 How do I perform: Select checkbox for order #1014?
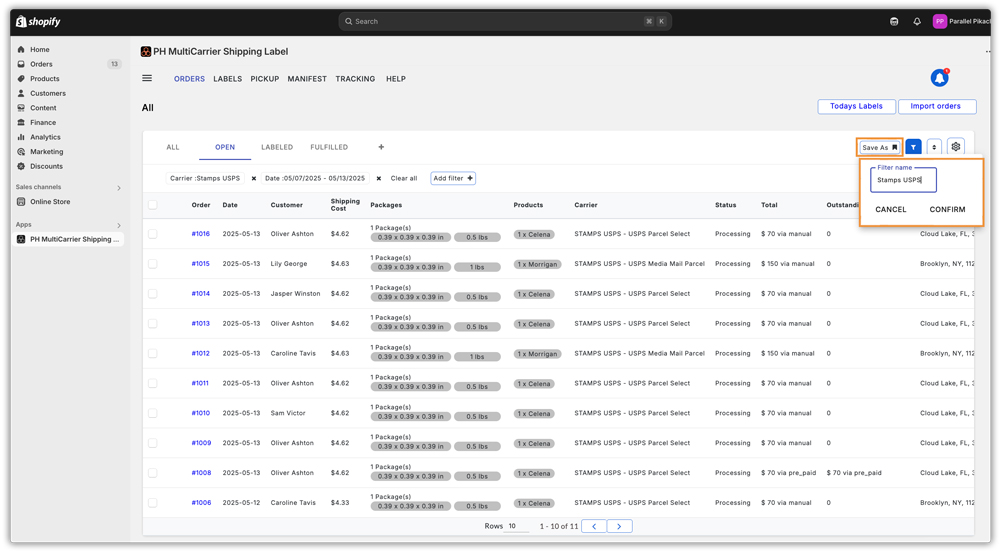coord(152,294)
